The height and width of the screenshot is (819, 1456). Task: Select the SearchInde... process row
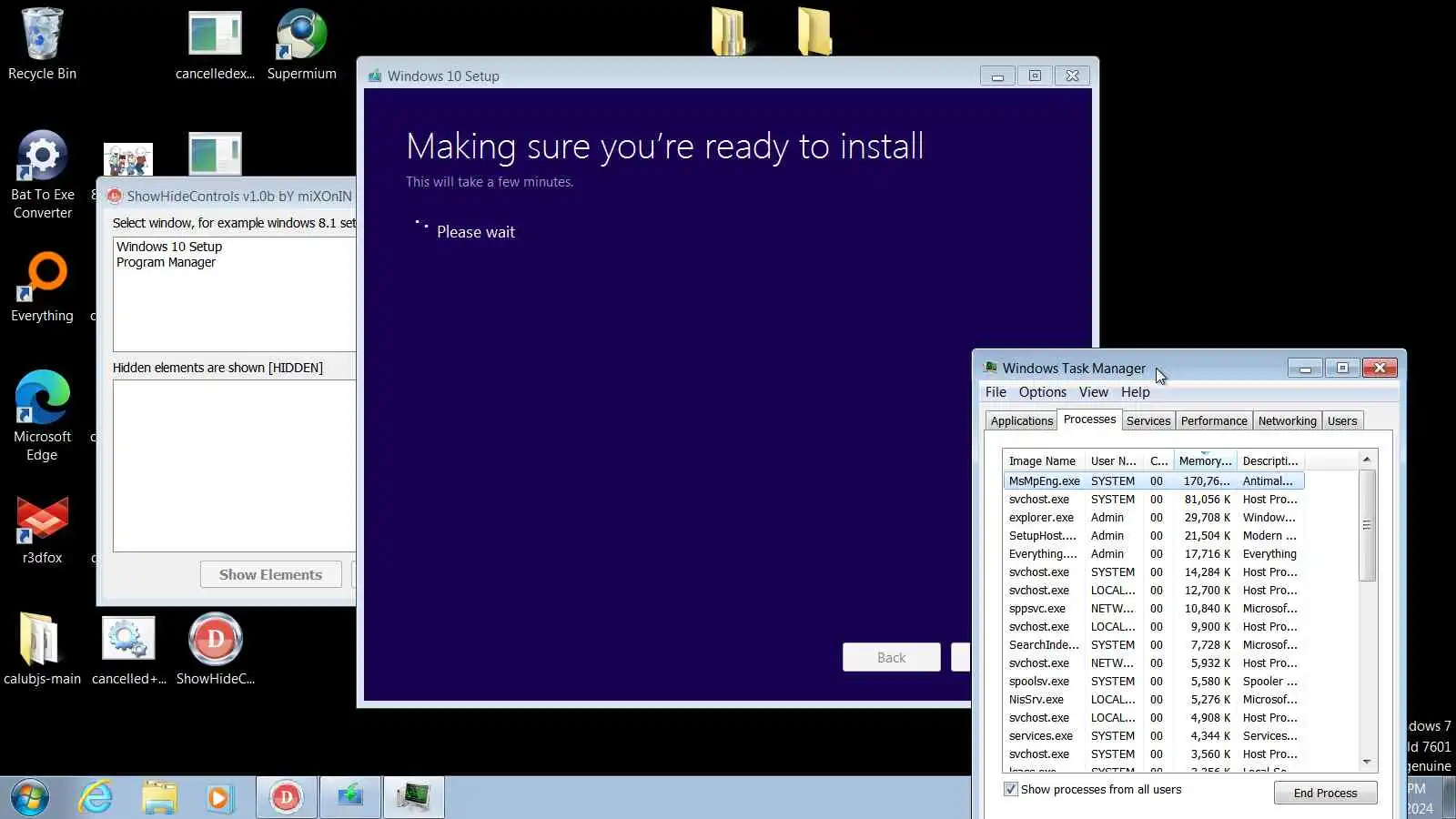click(x=1153, y=644)
